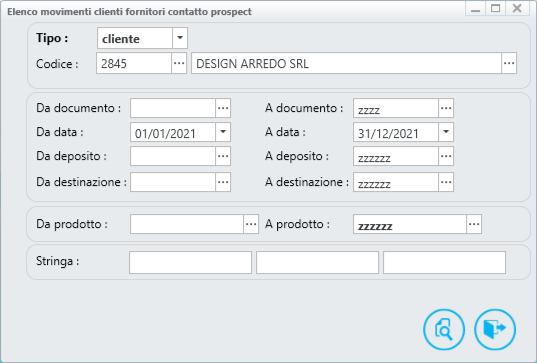Open lookup beside DESIGN ARREDO SRL field
The width and height of the screenshot is (537, 363).
pos(509,63)
